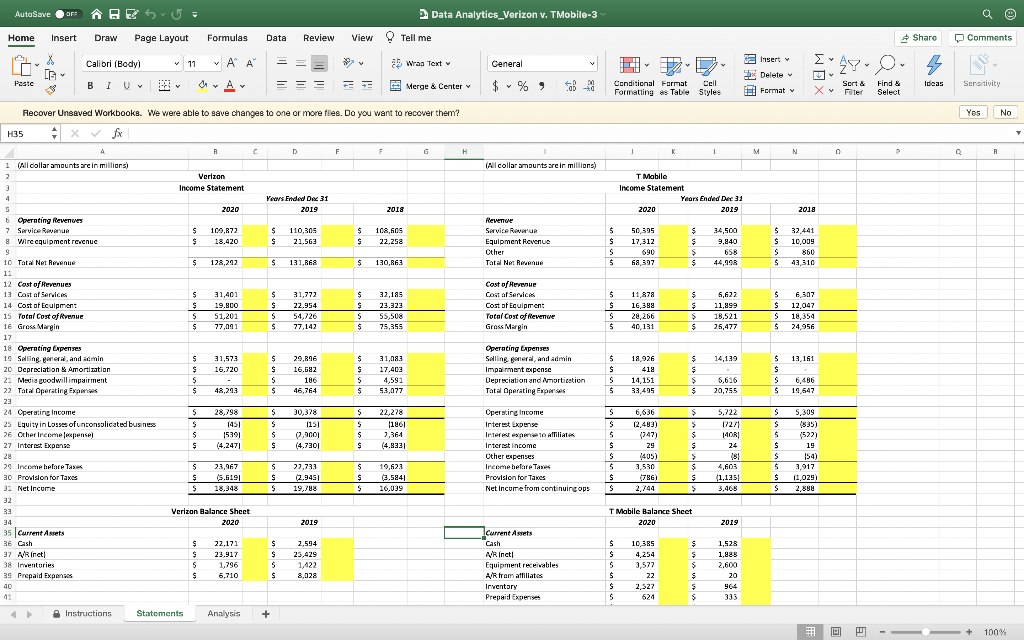The height and width of the screenshot is (640, 1024).
Task: Toggle the AutoSave switch
Action: [67, 14]
